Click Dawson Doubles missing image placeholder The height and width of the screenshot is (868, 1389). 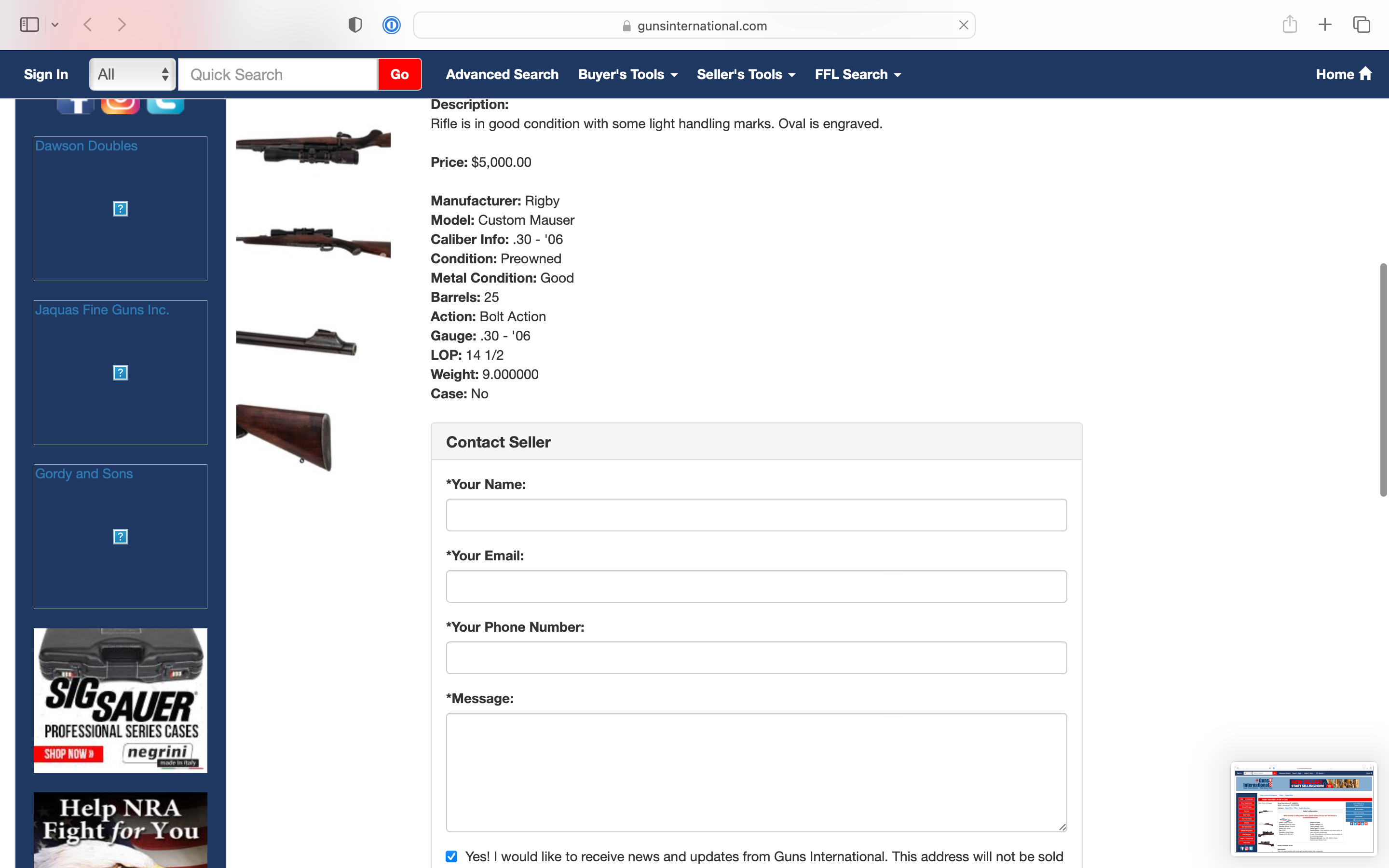[x=121, y=208]
